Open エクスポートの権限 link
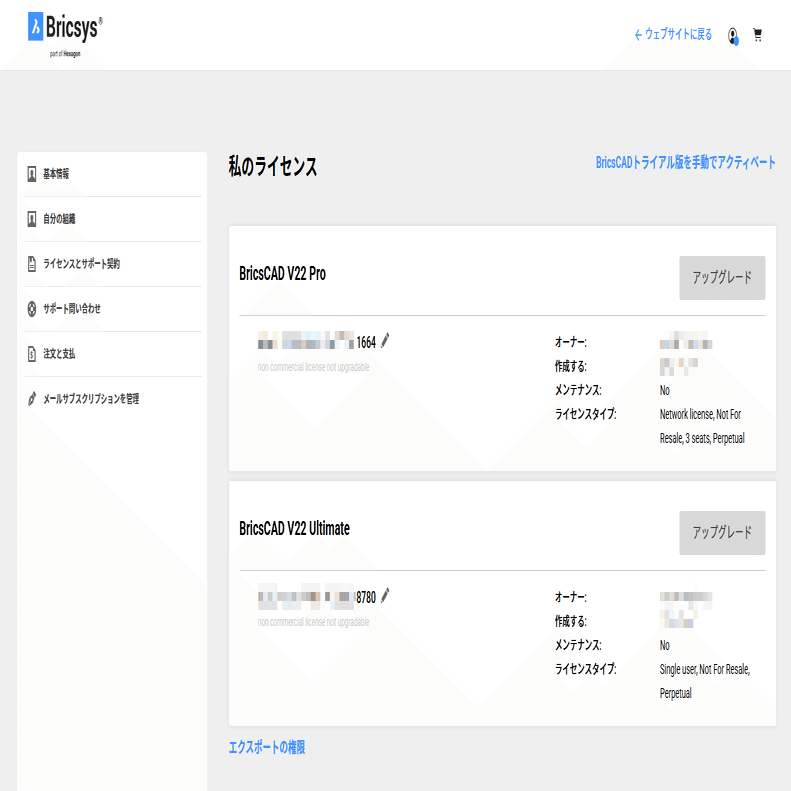Viewport: 791px width, 791px height. (x=267, y=747)
